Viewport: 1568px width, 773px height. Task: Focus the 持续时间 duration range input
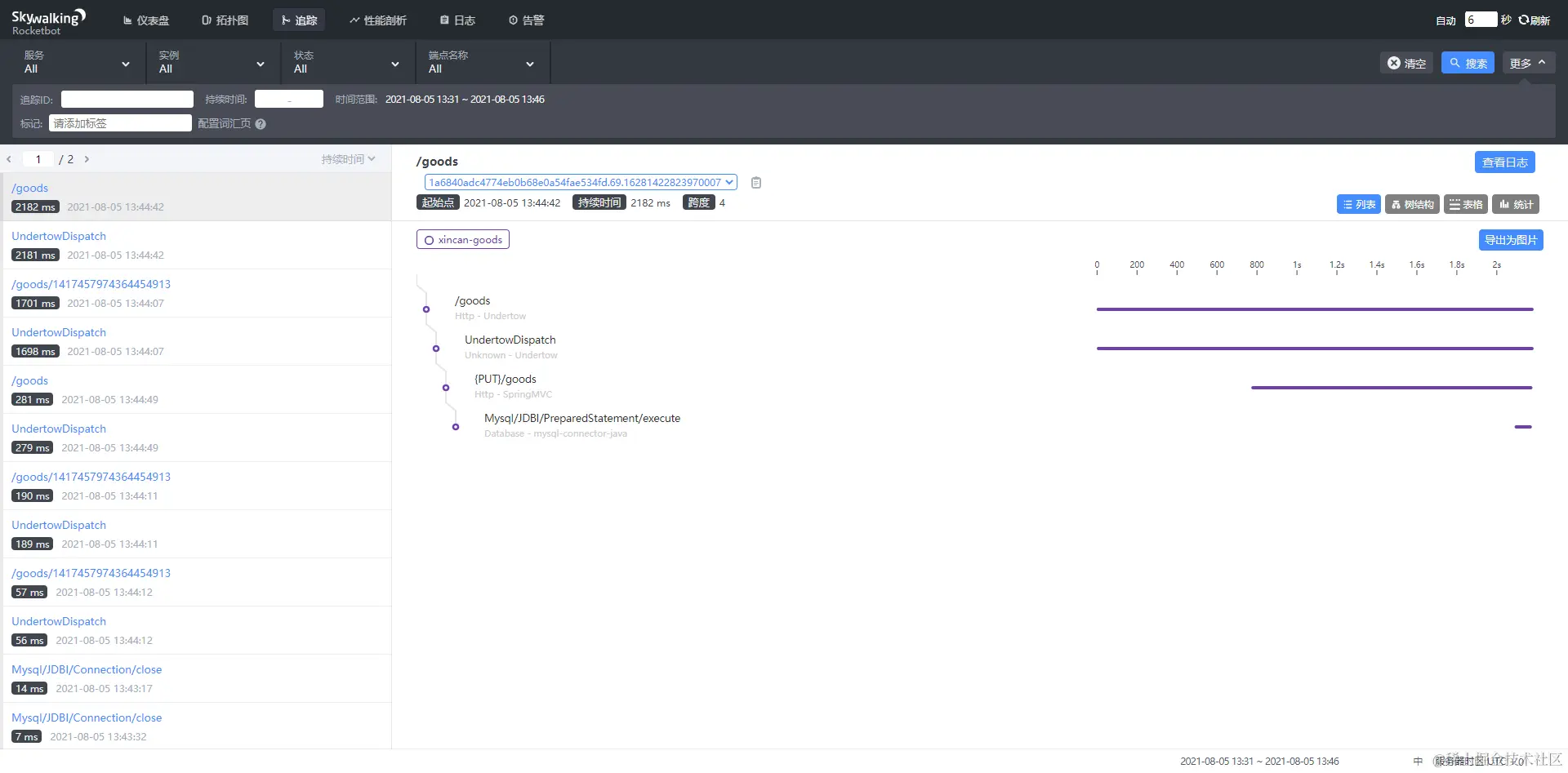[x=289, y=100]
